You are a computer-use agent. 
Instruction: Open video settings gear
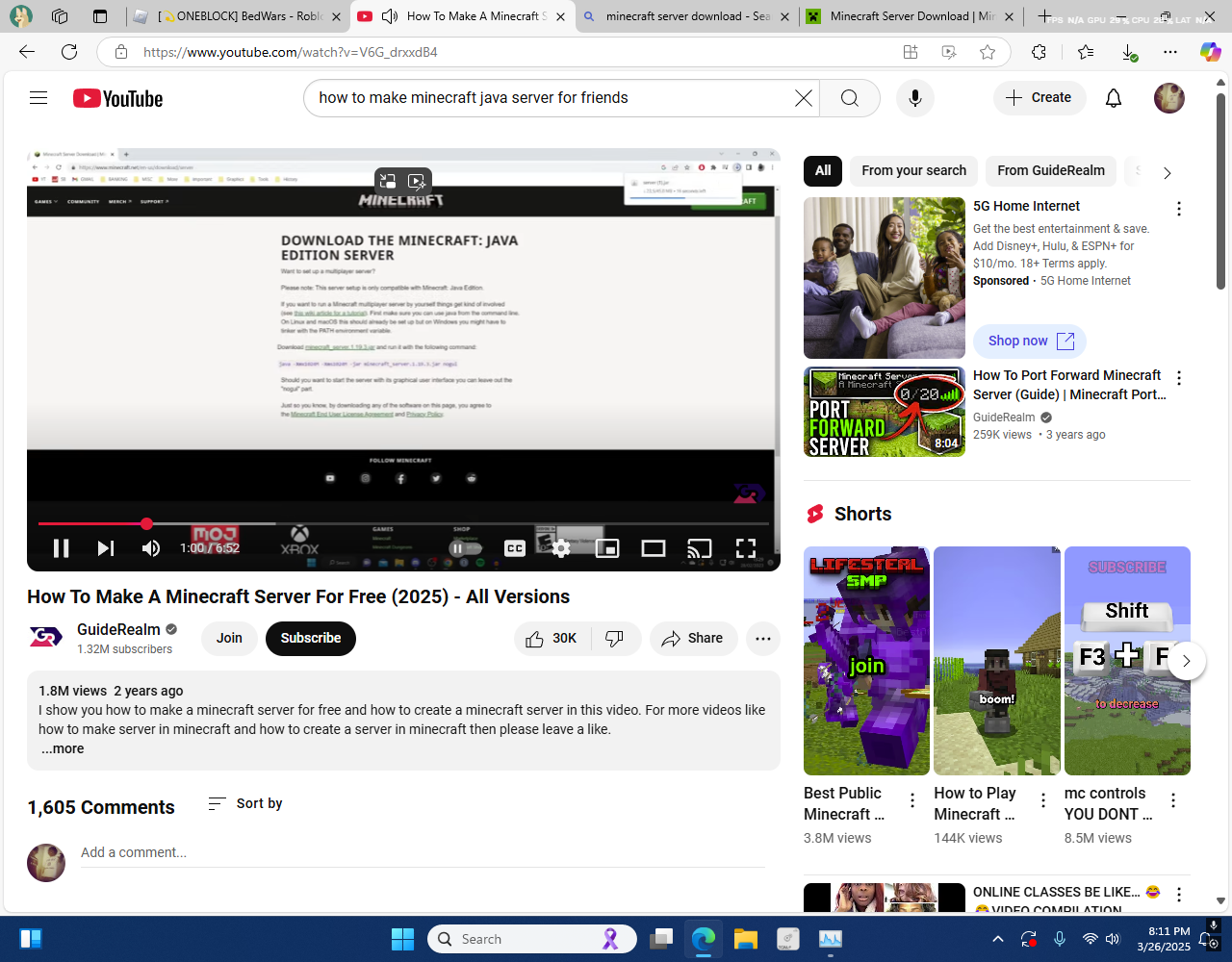pyautogui.click(x=561, y=548)
